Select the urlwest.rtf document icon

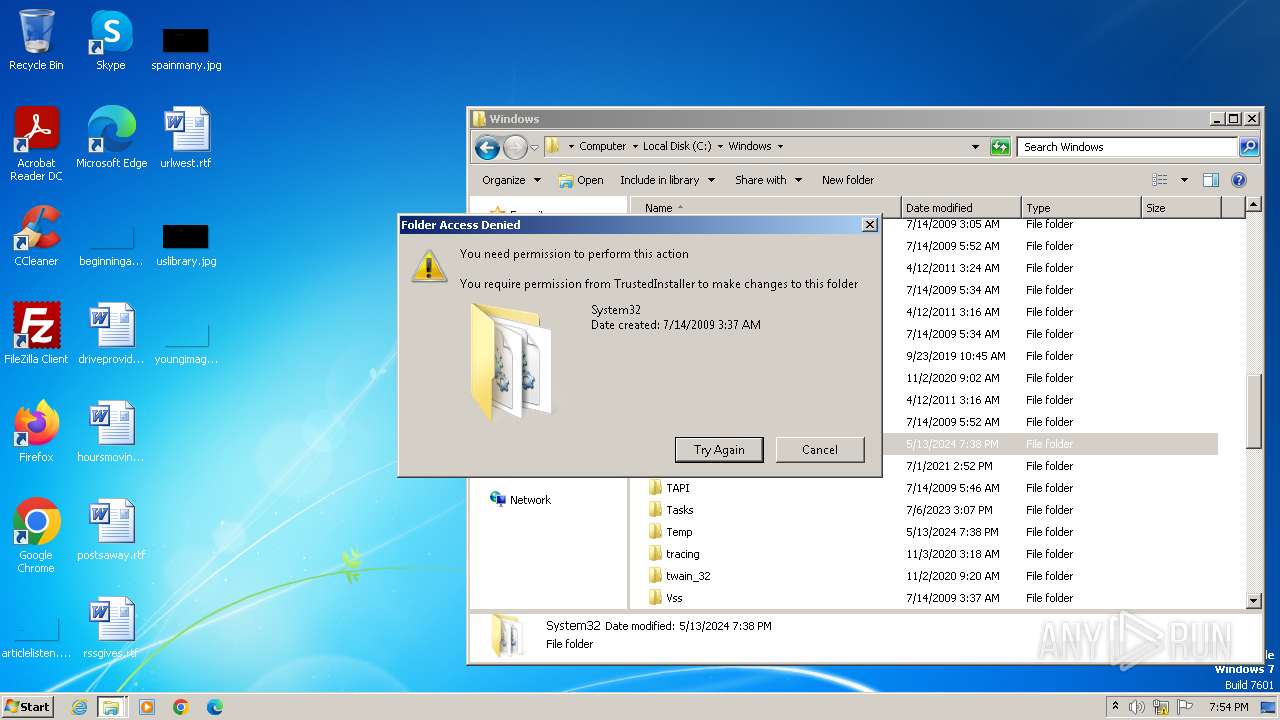click(186, 137)
